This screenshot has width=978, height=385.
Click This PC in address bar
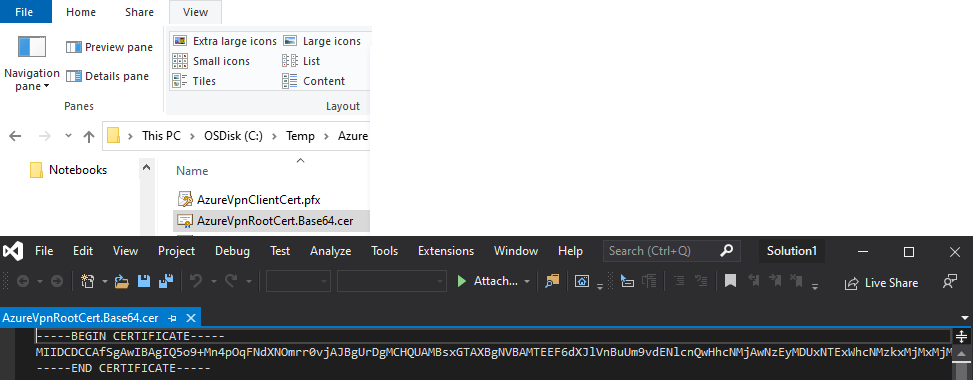point(161,136)
